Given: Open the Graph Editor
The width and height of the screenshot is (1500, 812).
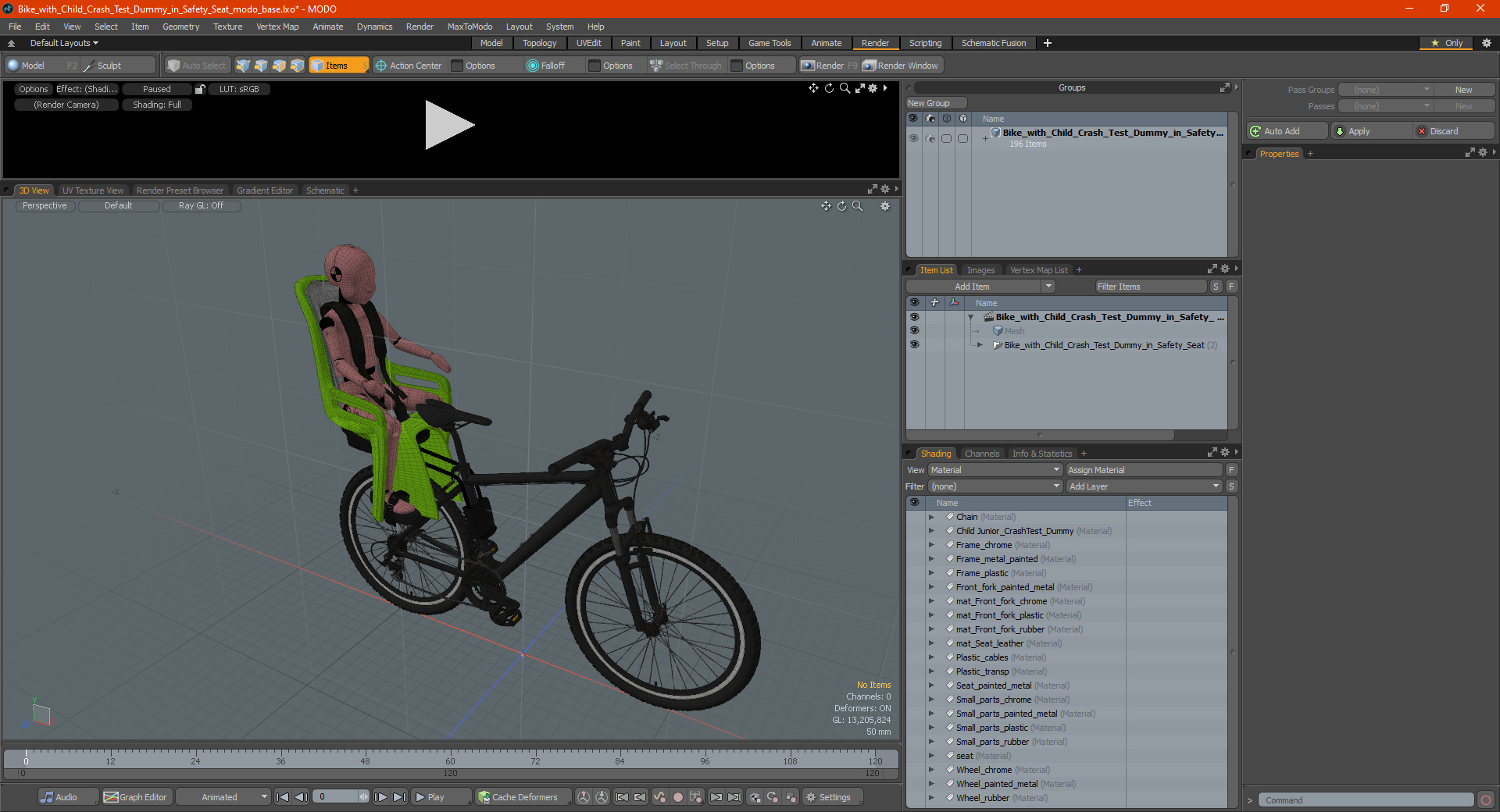Looking at the screenshot, I should (135, 797).
